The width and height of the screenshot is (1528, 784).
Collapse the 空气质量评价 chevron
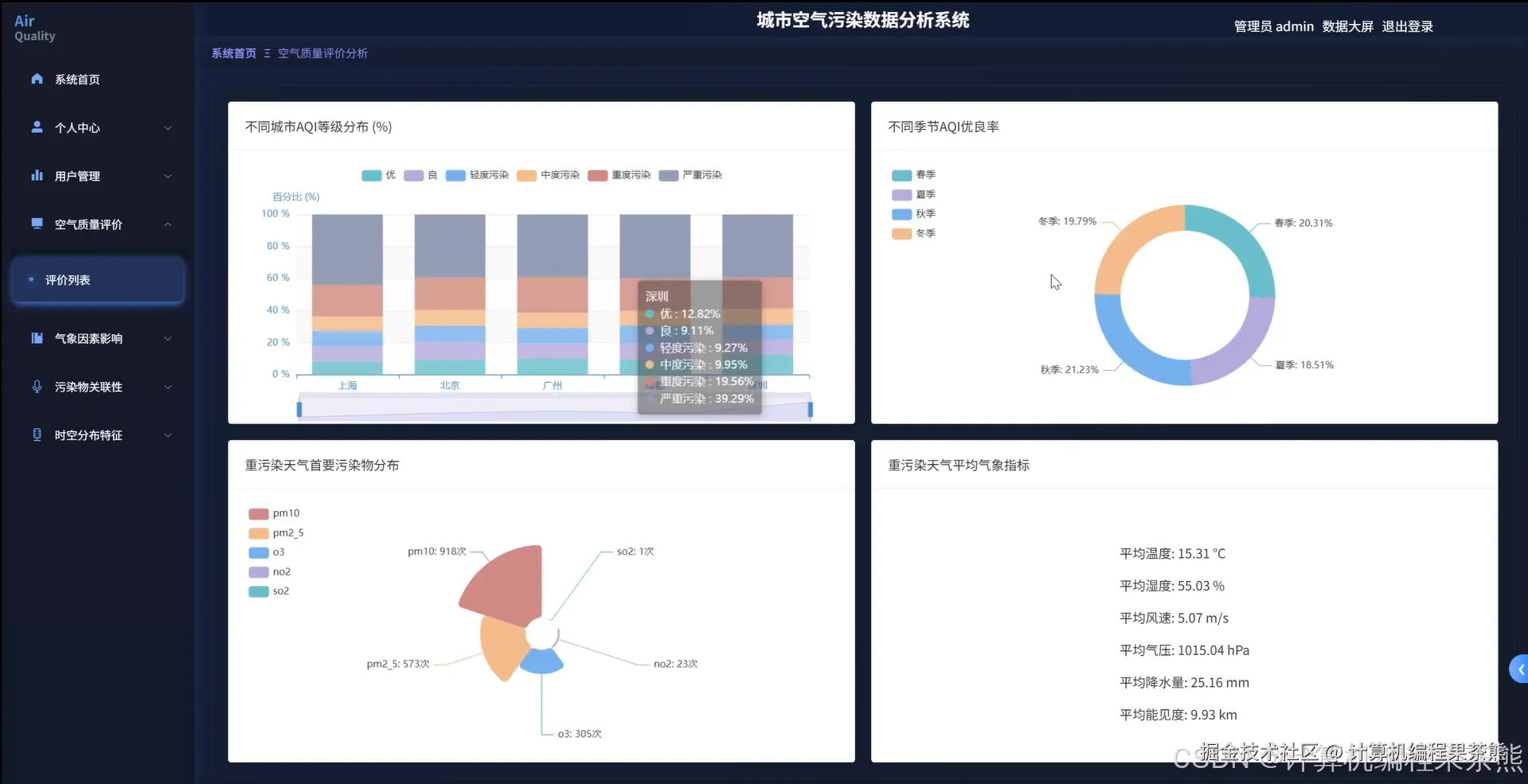[168, 224]
